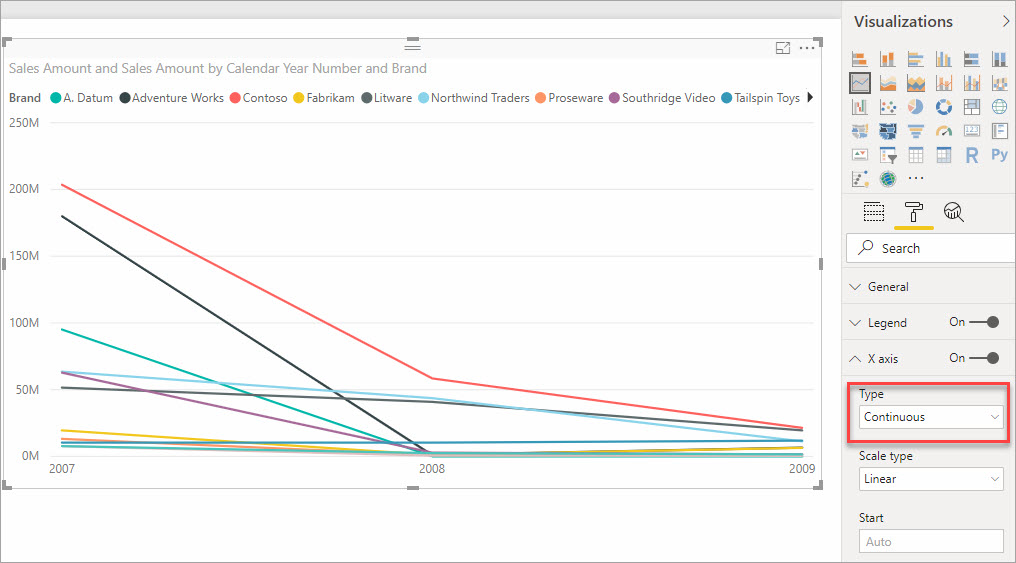This screenshot has width=1016, height=563.
Task: Select the line chart visualization
Action: [860, 83]
